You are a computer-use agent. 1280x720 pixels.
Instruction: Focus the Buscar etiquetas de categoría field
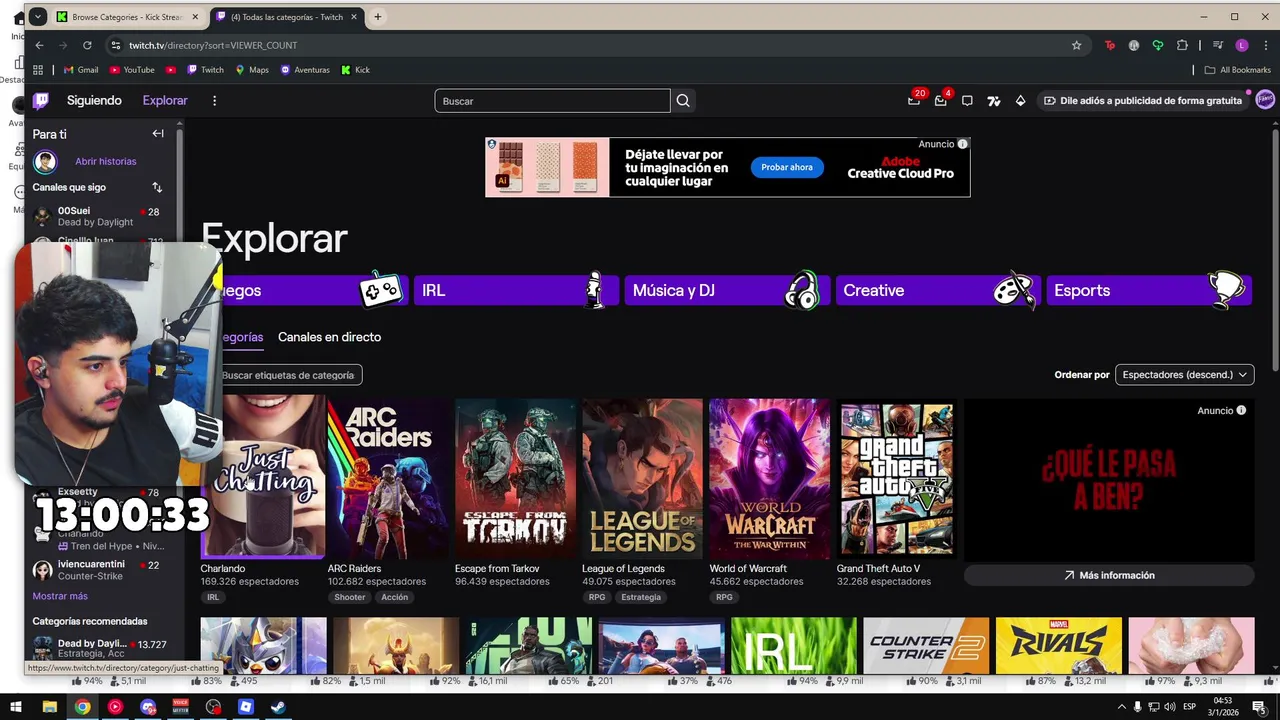pyautogui.click(x=288, y=375)
